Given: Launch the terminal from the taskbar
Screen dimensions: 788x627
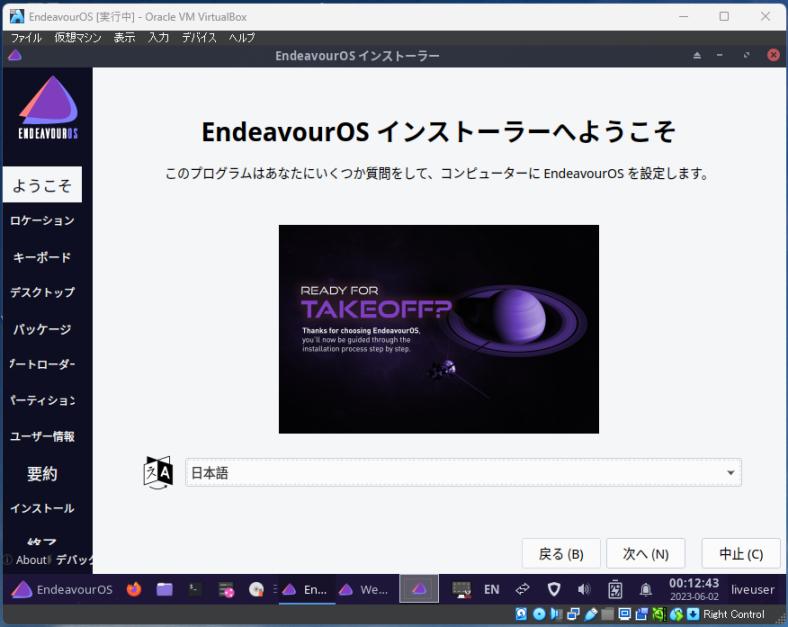Looking at the screenshot, I should pyautogui.click(x=195, y=589).
